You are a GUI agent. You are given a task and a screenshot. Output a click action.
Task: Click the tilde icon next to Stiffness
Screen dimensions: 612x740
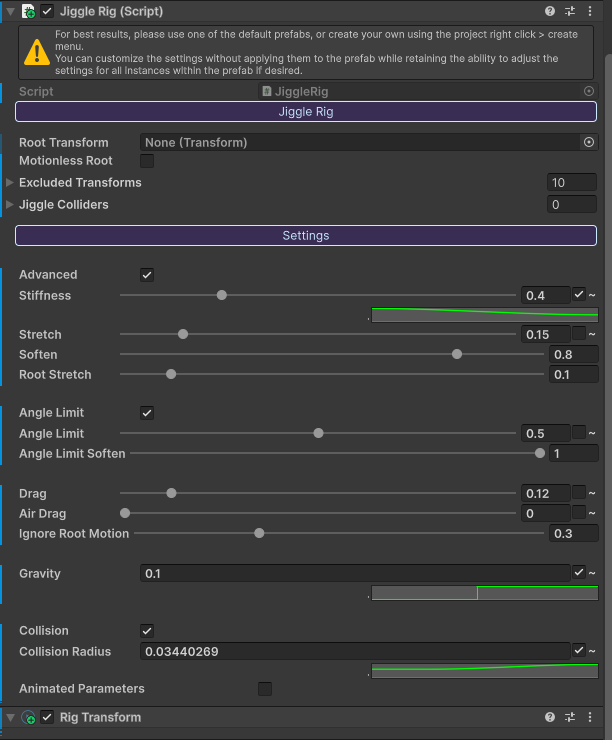click(x=592, y=295)
